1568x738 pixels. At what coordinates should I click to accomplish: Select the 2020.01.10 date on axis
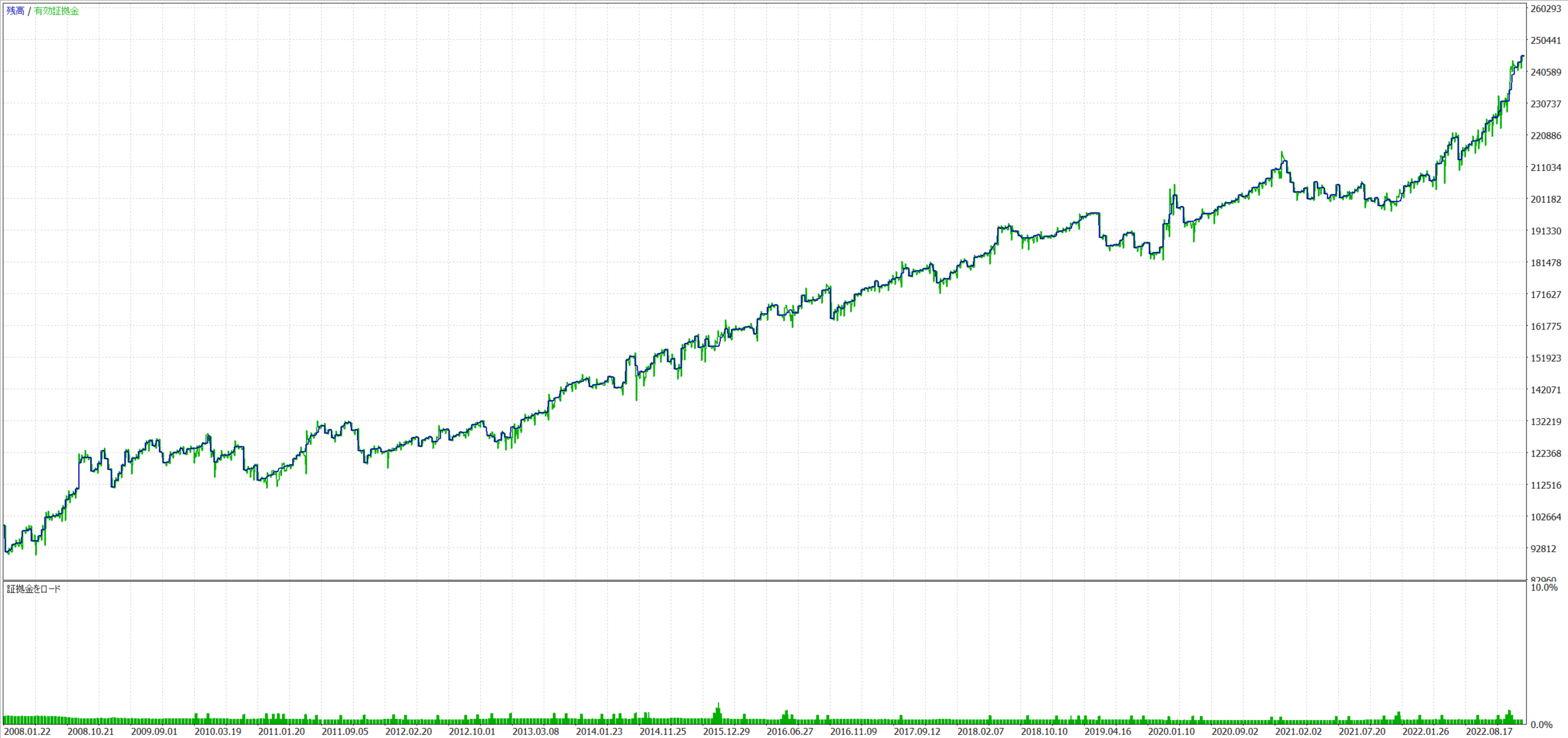coord(1171,731)
